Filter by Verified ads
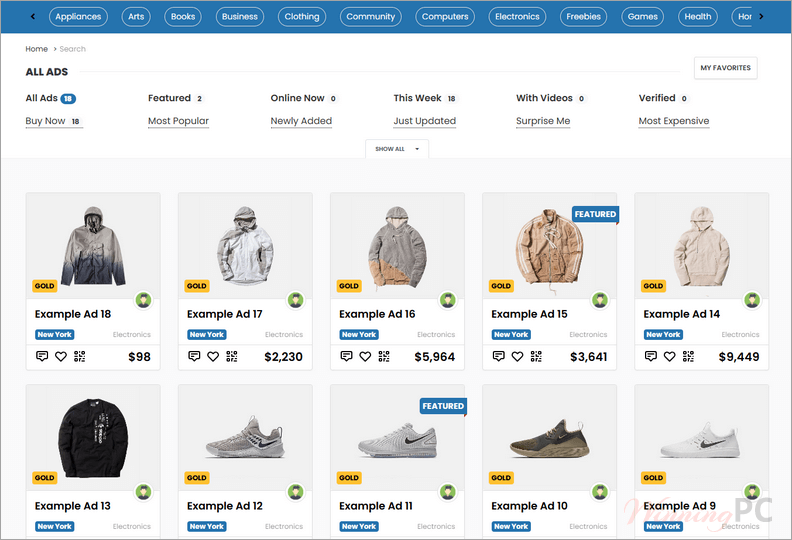The height and width of the screenshot is (540, 792). coord(663,98)
